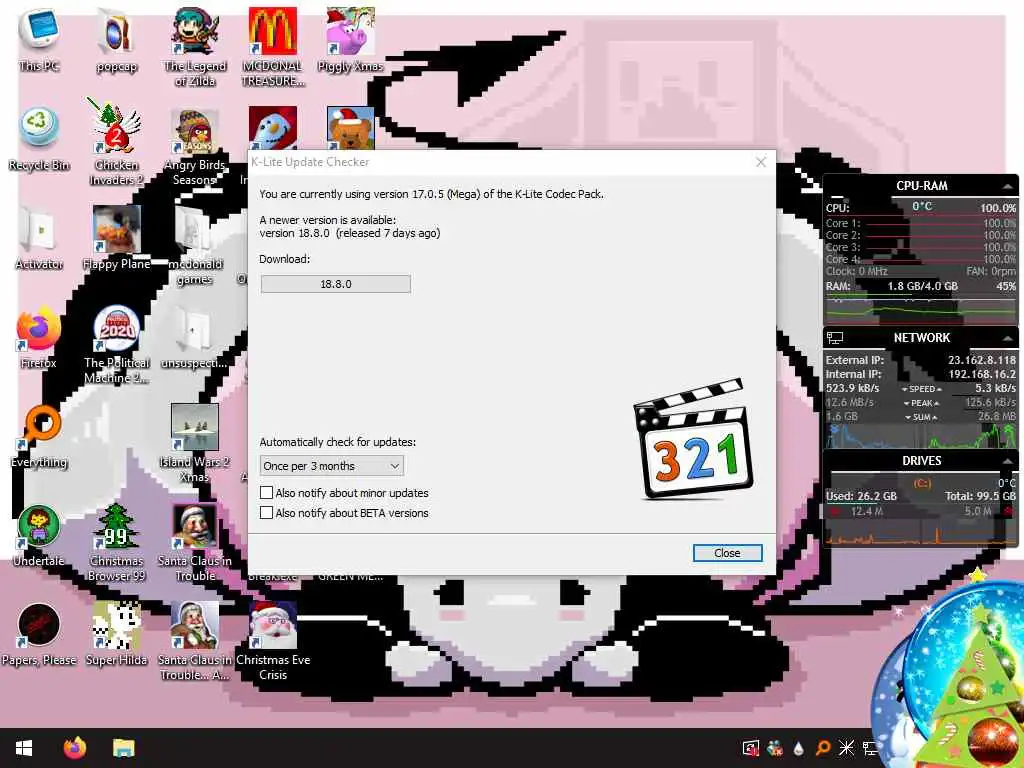Click the colorful people tray icon
Viewport: 1024px width, 768px height.
point(775,748)
